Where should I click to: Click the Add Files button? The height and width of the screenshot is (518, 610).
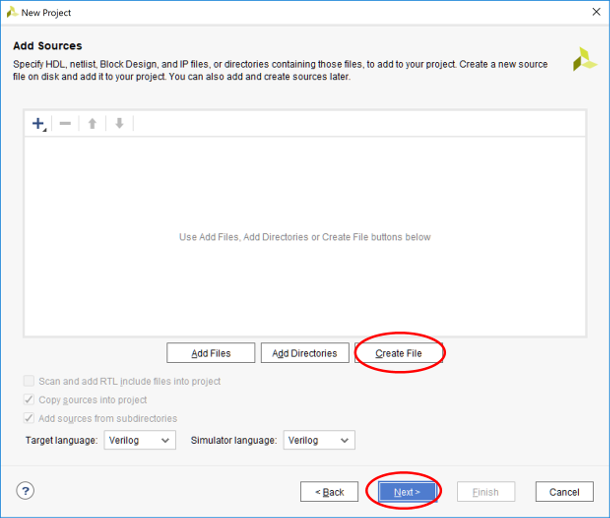(211, 353)
